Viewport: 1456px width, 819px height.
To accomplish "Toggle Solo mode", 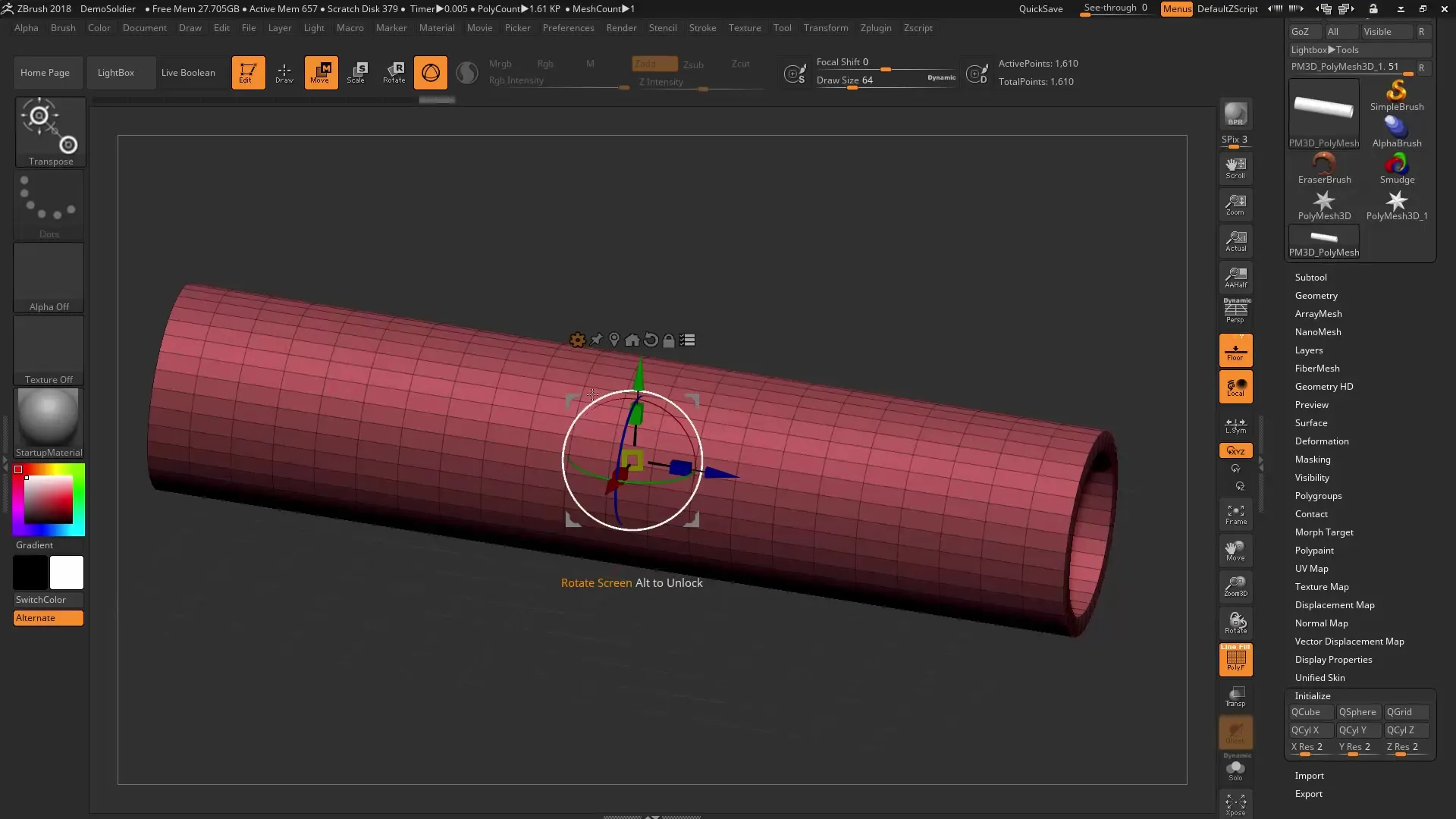I will point(1236,769).
